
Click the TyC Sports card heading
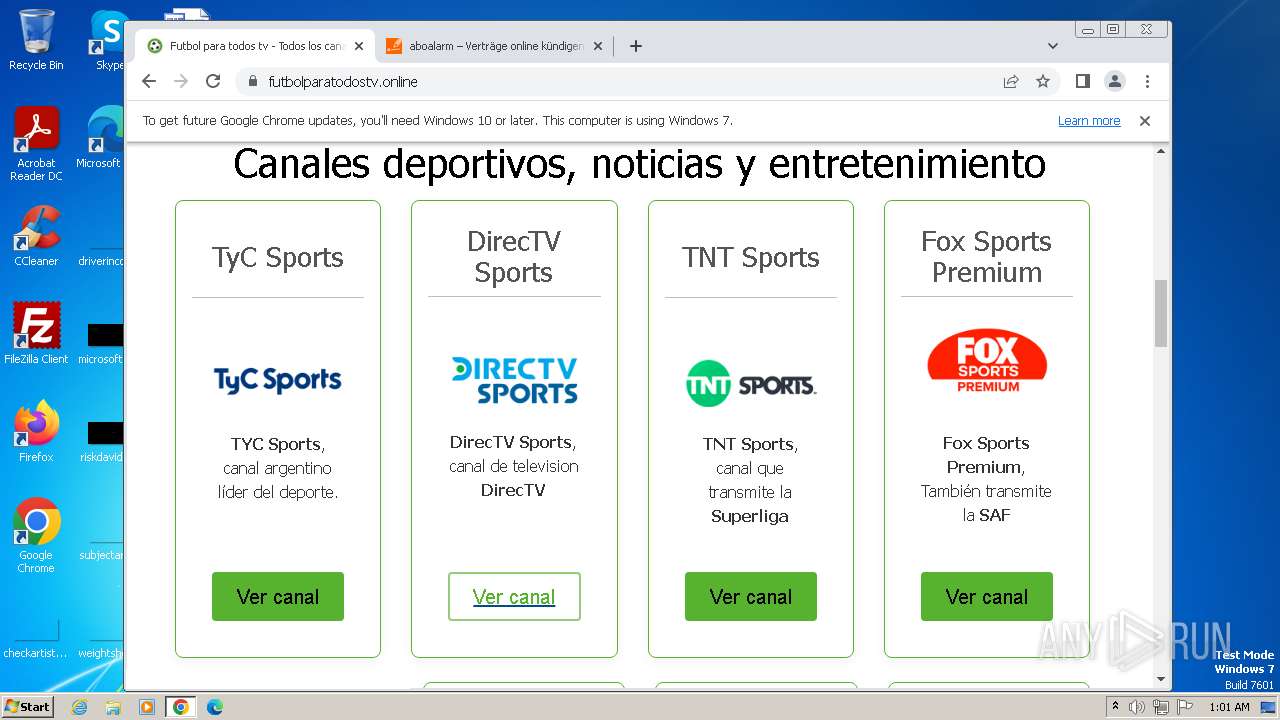(x=278, y=257)
